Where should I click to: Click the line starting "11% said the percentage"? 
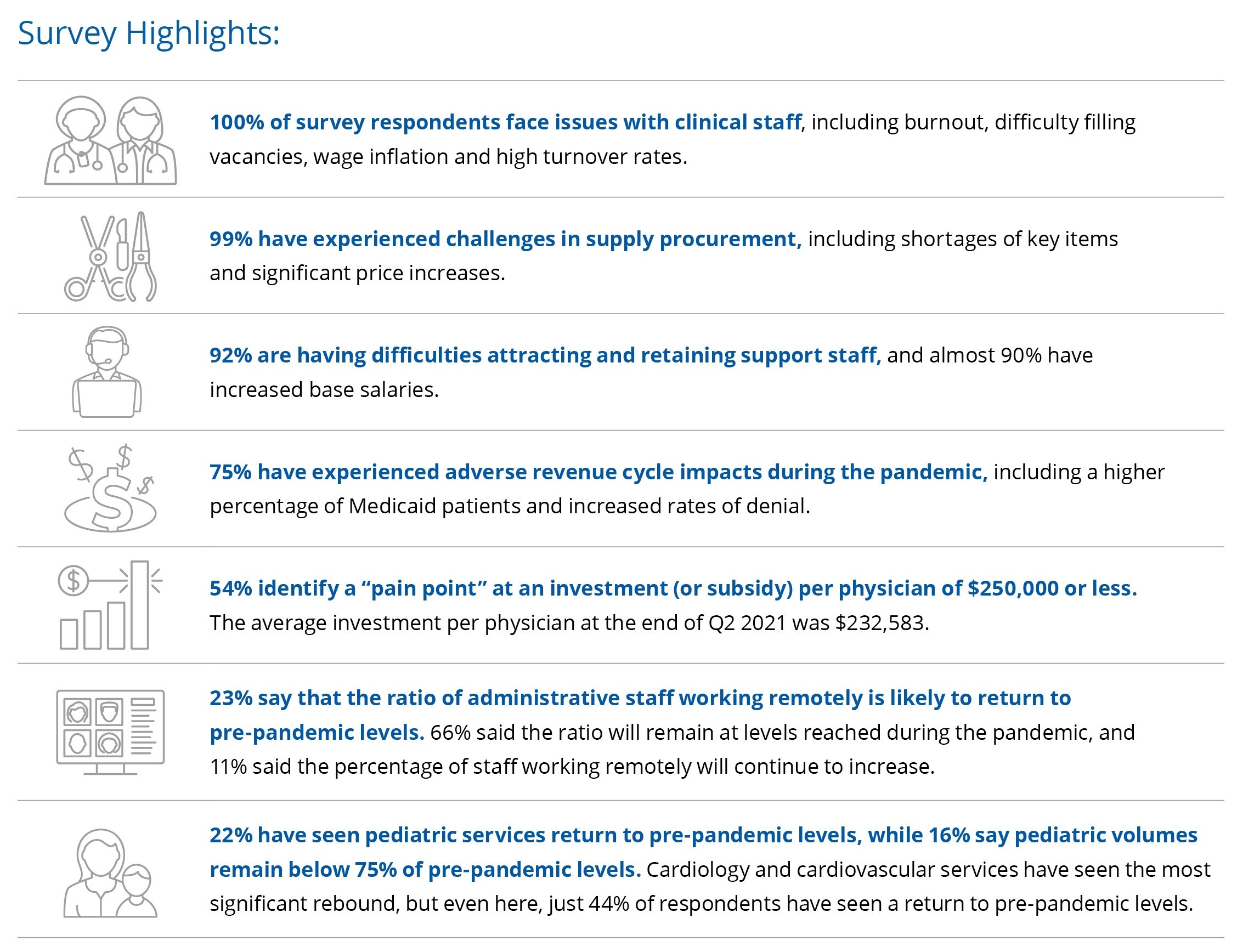coord(572,767)
